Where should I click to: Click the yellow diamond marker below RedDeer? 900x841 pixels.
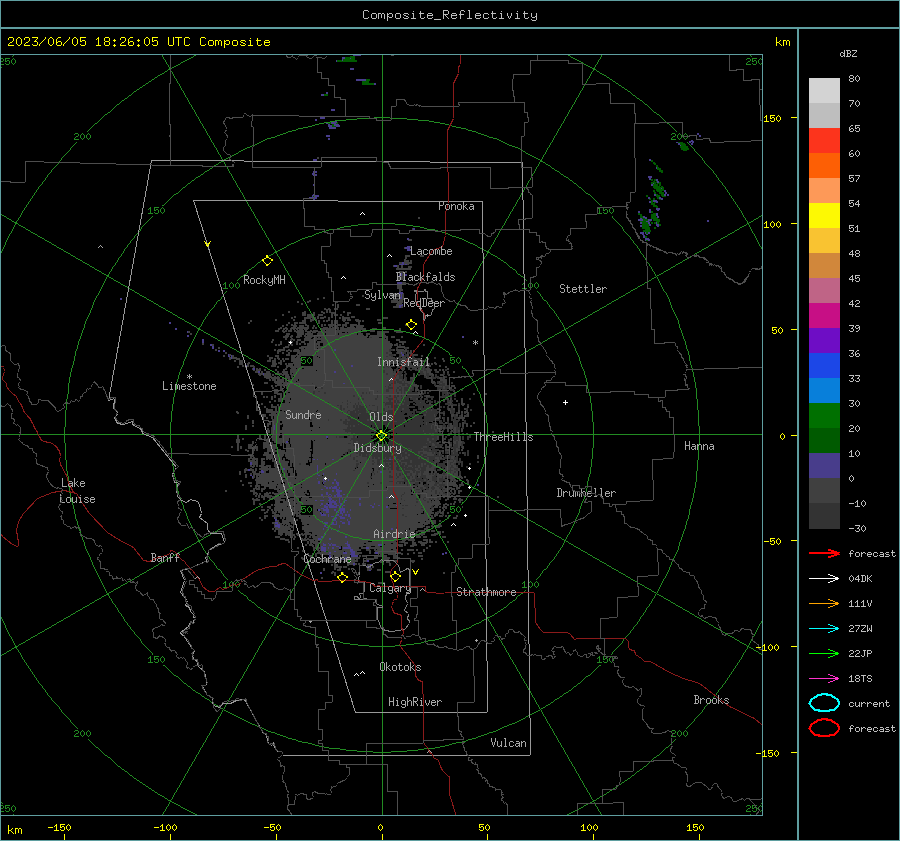[411, 325]
